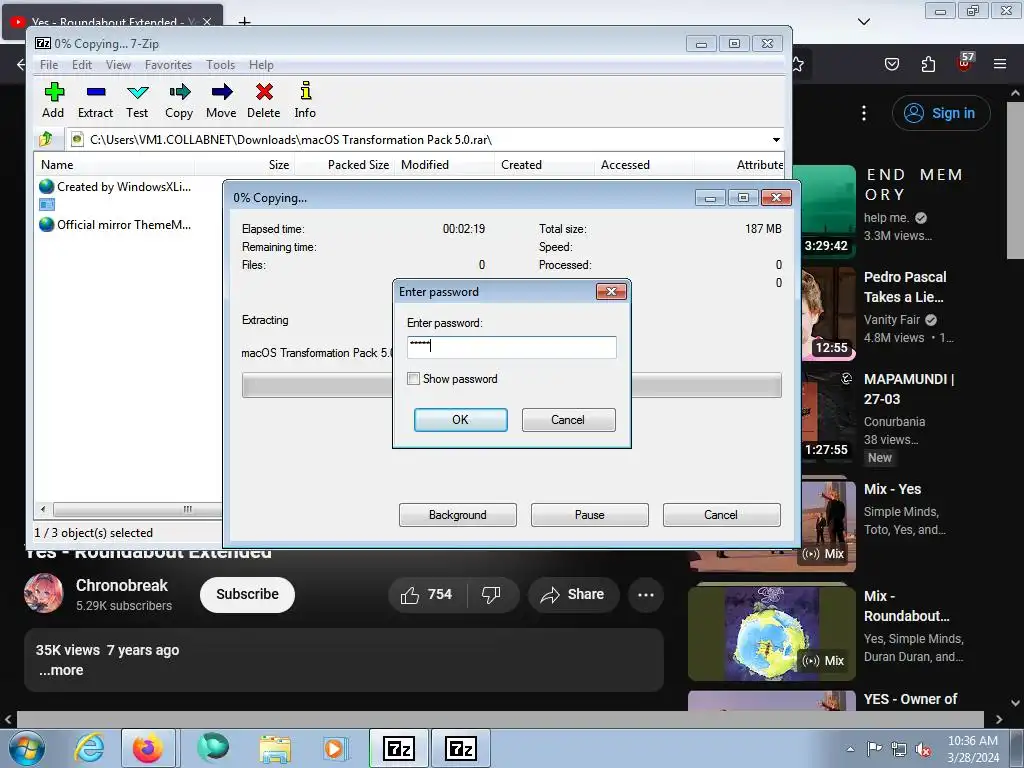This screenshot has width=1024, height=768.
Task: Sort by the Name column header
Action: click(57, 165)
